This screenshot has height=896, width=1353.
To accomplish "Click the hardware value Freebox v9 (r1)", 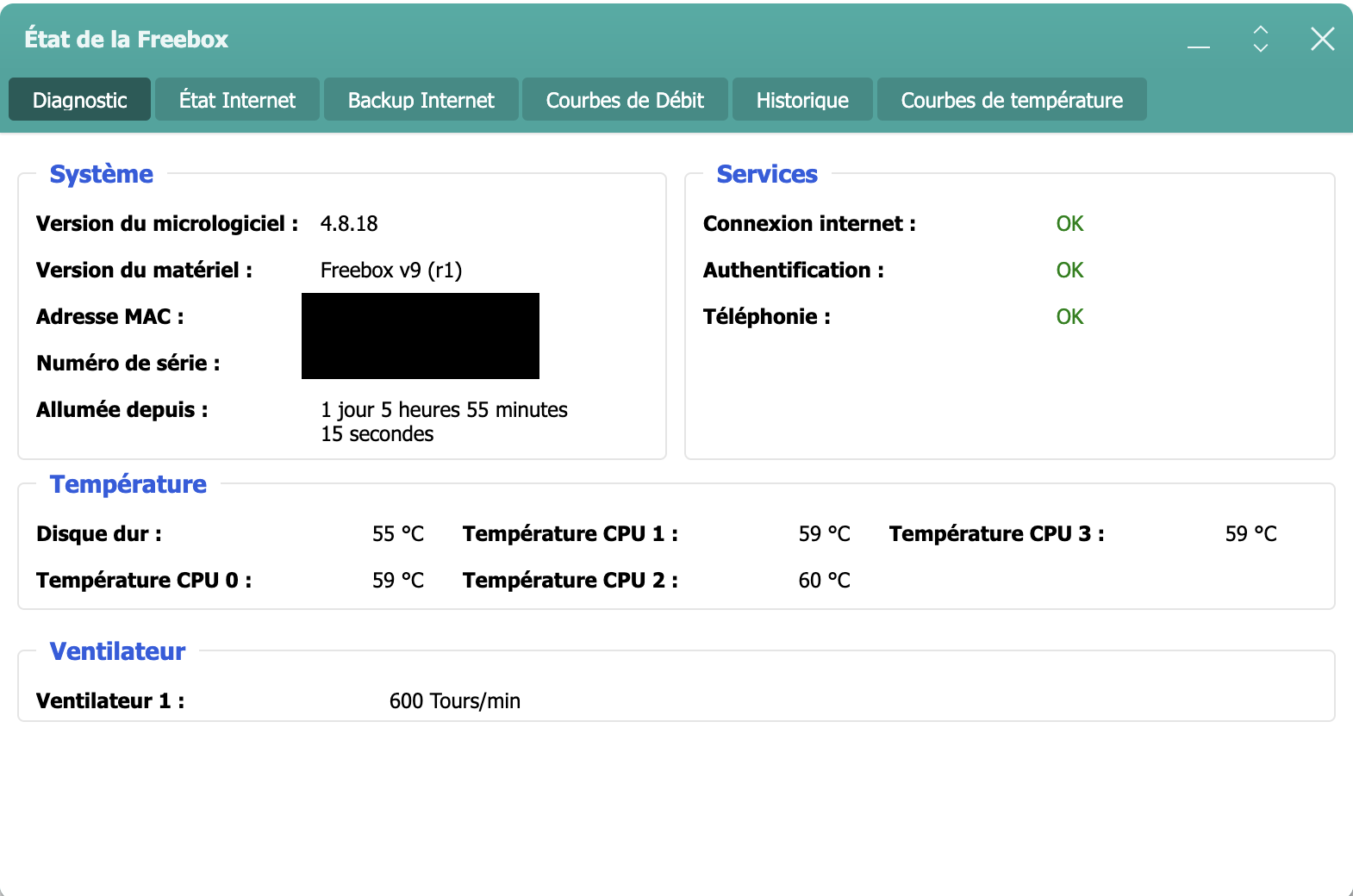I will point(391,271).
